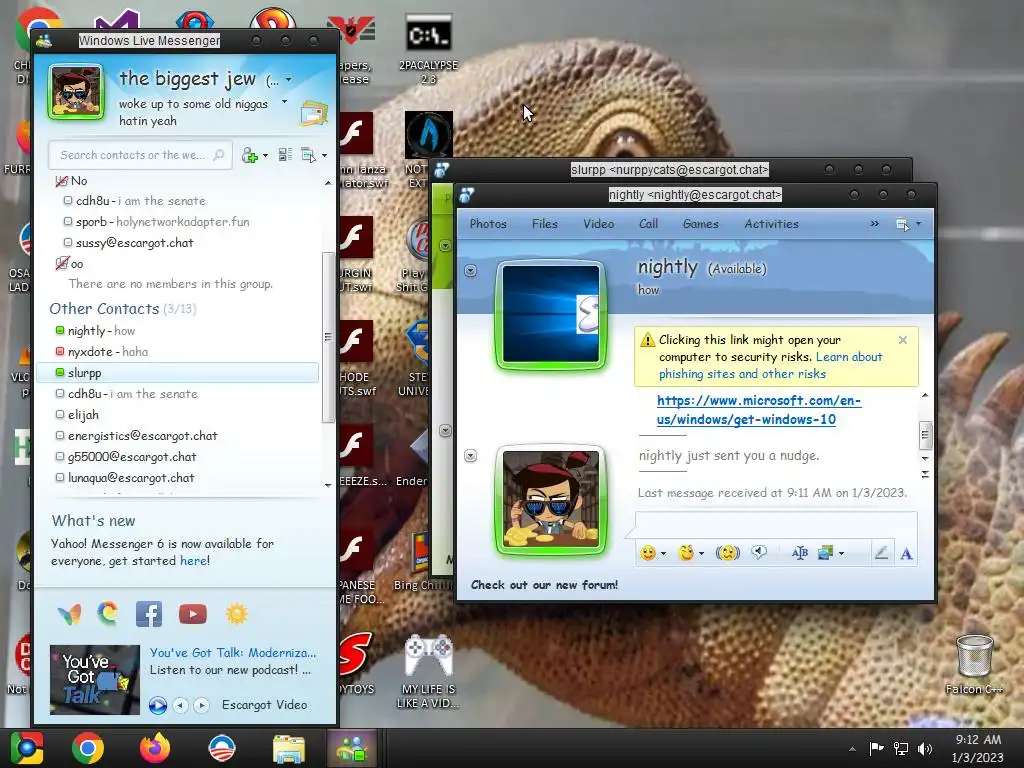Open Files menu in nightly chat
The width and height of the screenshot is (1024, 768).
point(545,223)
